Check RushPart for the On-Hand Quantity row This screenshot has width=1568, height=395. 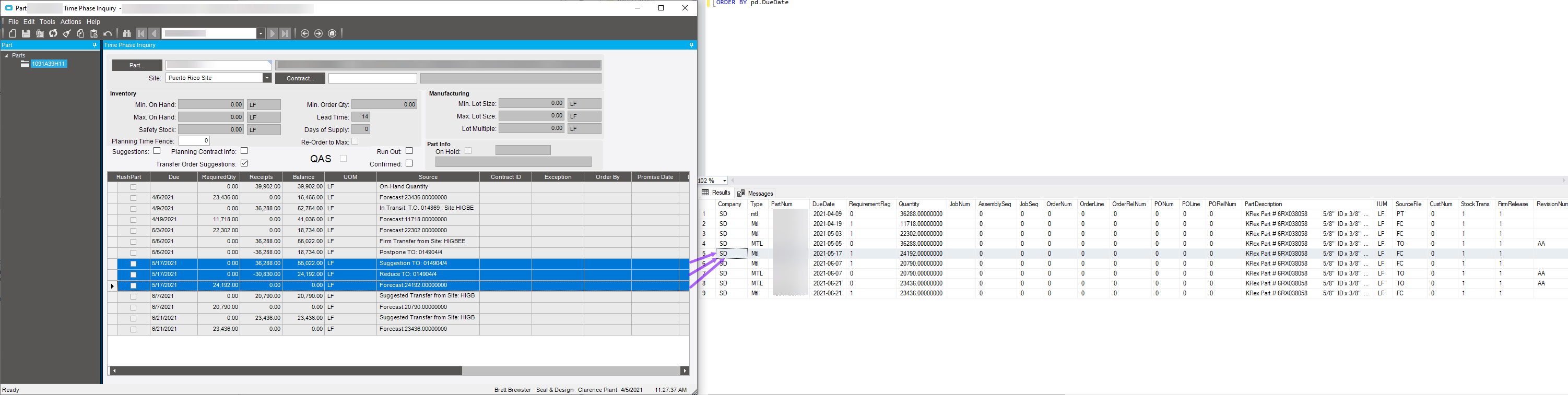133,187
